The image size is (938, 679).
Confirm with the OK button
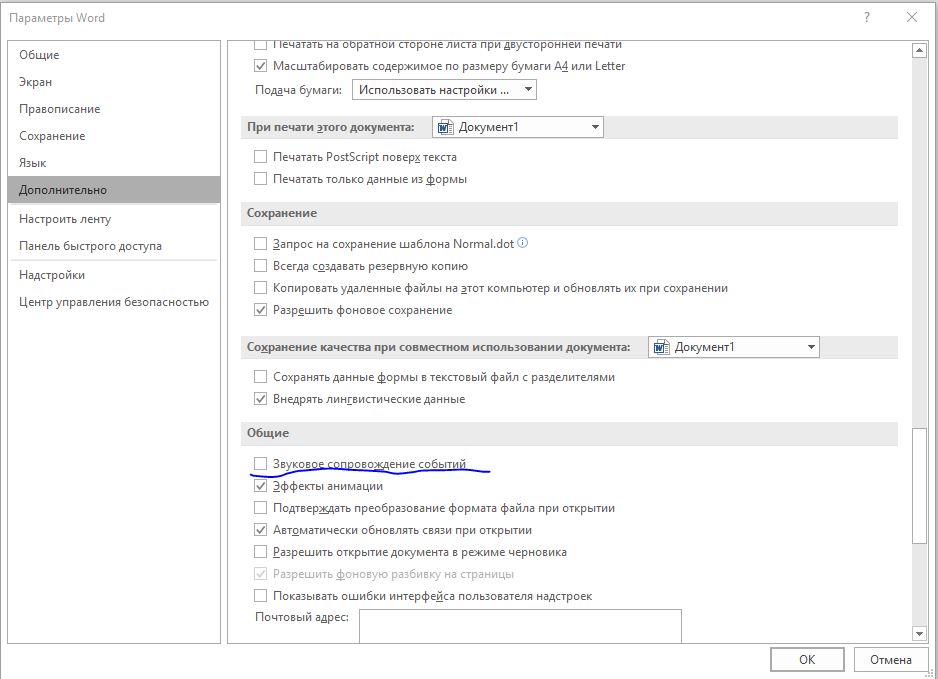coord(807,659)
